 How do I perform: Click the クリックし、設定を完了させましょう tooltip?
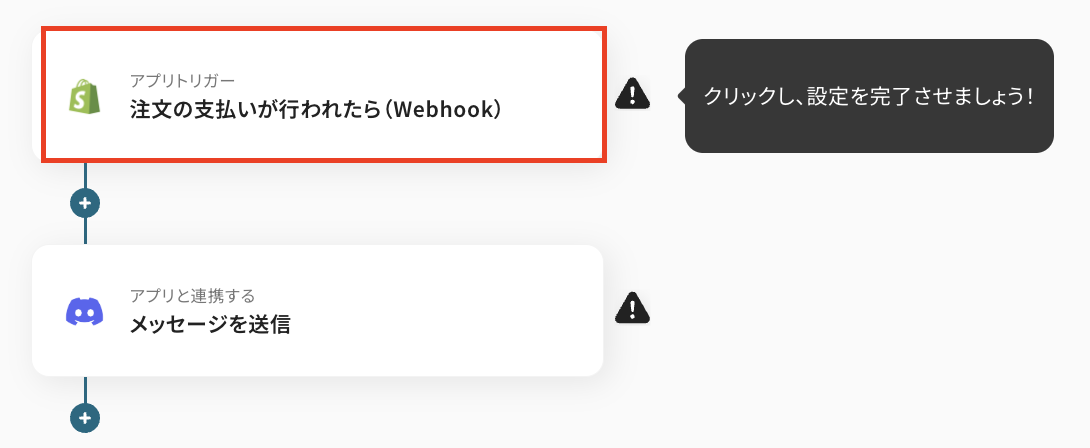pos(869,96)
